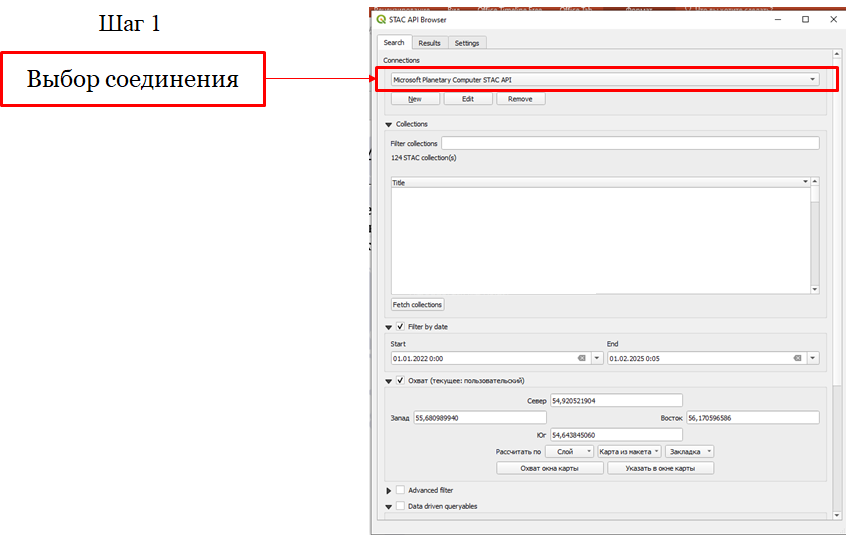Toggle the Filter by date checkbox
This screenshot has width=846, height=535.
tap(400, 326)
